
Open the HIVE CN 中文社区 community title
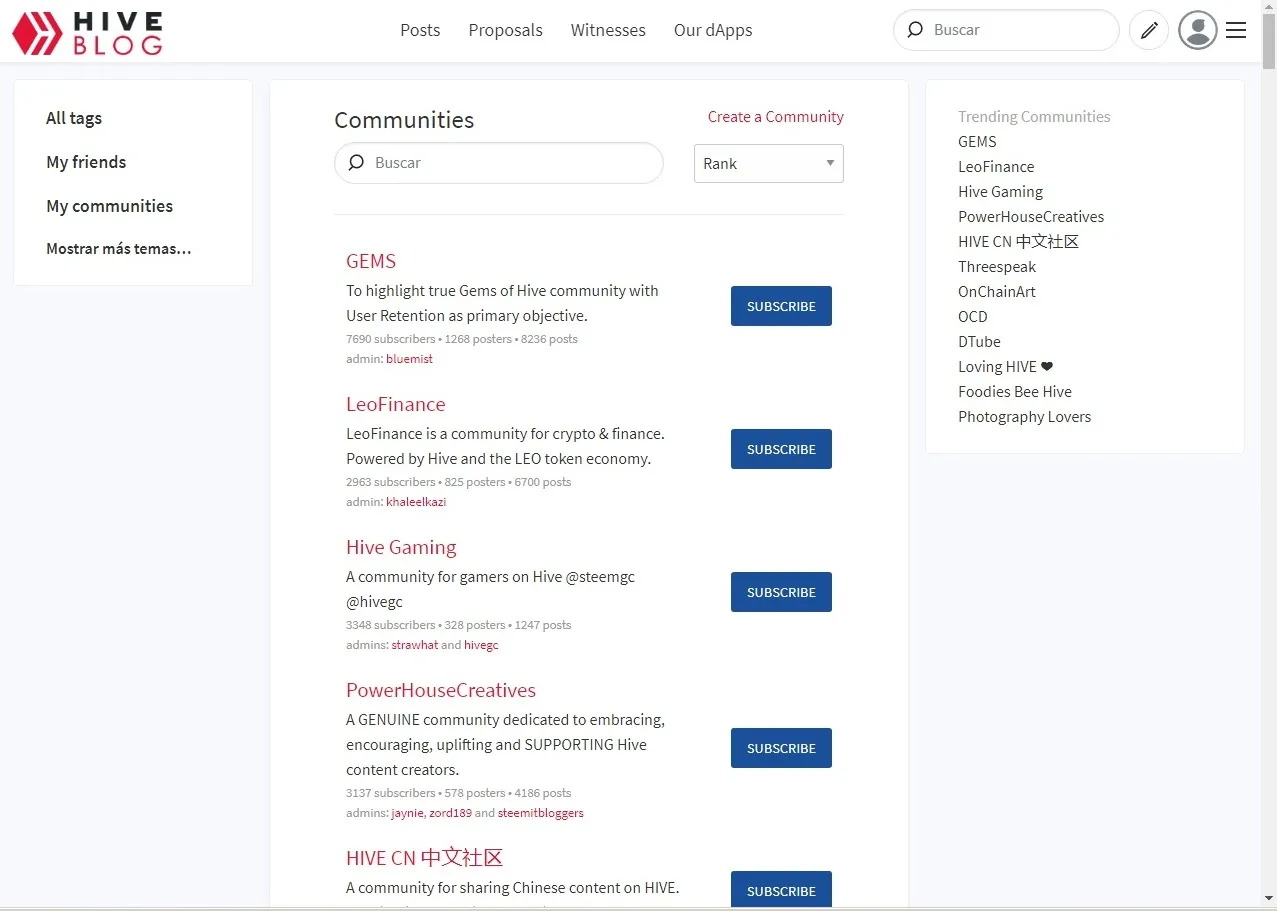[424, 857]
